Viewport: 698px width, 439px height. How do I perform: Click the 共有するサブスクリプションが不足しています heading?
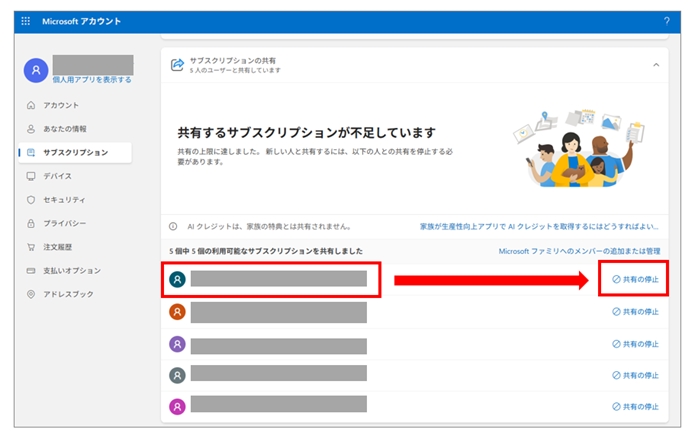[x=307, y=132]
